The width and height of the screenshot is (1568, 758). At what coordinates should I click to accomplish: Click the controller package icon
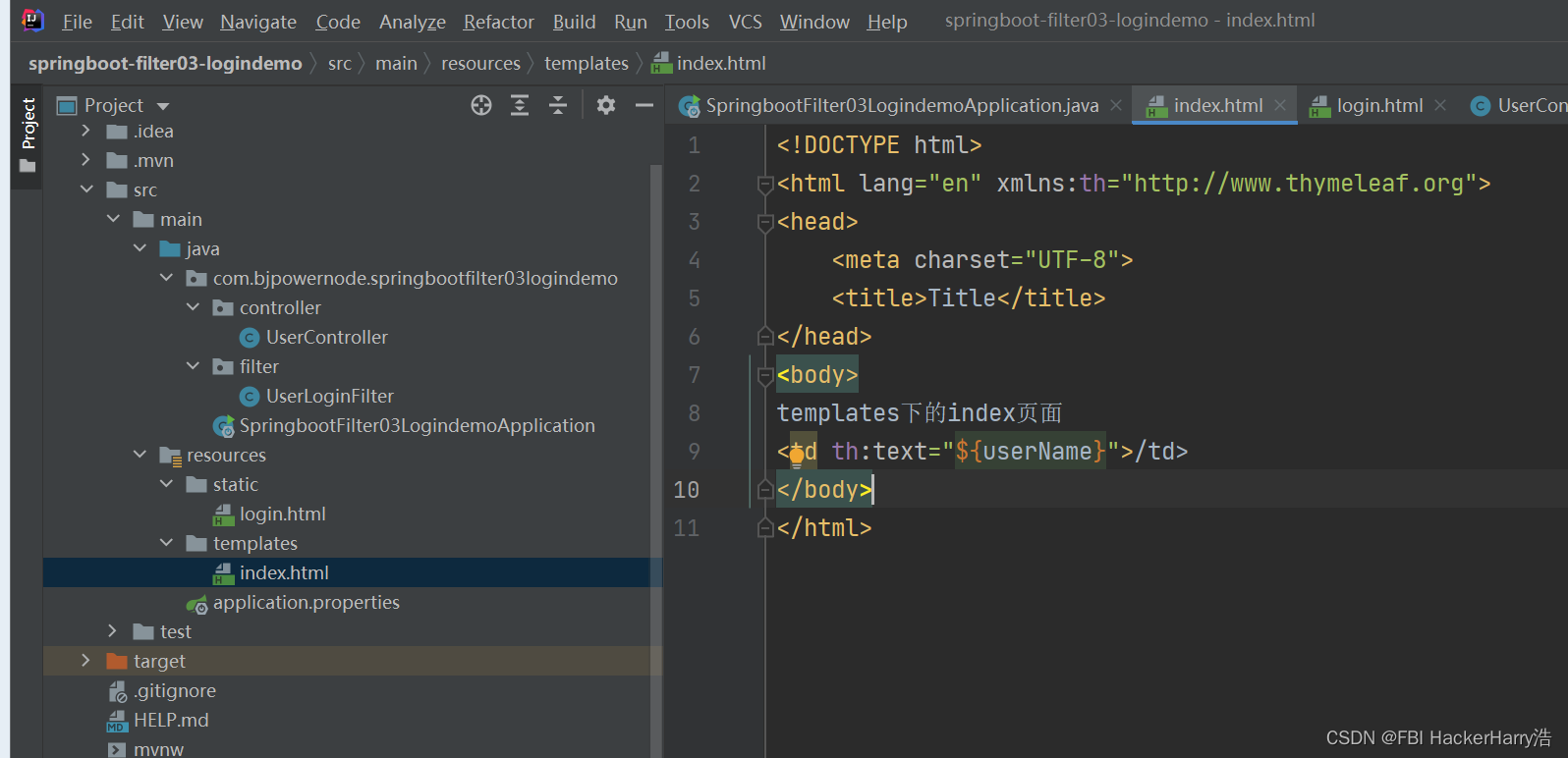coord(223,308)
